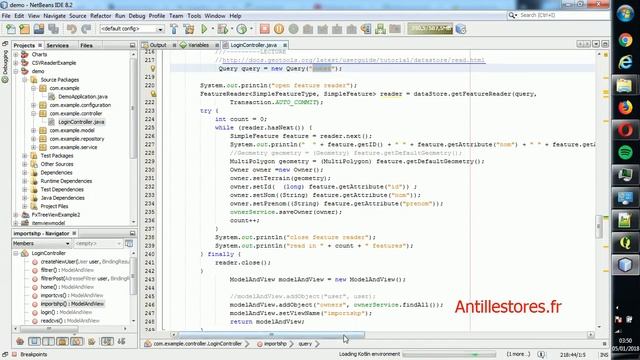Expand the Test Packages node
The image size is (640, 360).
click(x=24, y=156)
